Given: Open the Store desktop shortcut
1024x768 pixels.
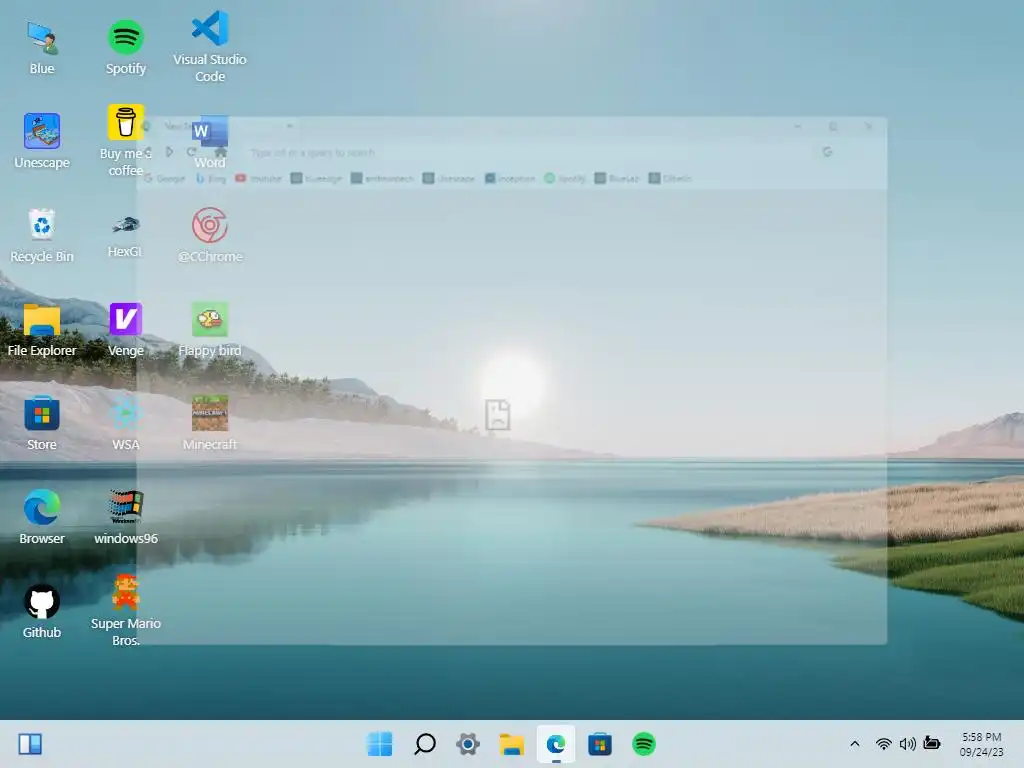Looking at the screenshot, I should click(x=42, y=423).
